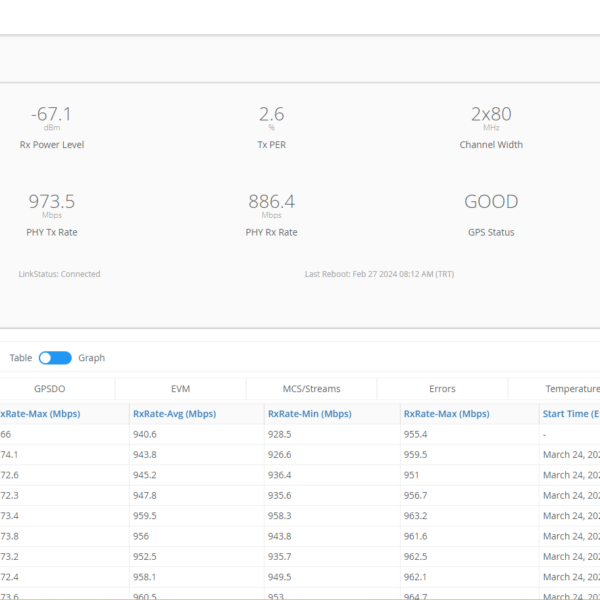Viewport: 600px width, 600px height.
Task: Click the Graph label beside the switch
Action: (x=91, y=358)
